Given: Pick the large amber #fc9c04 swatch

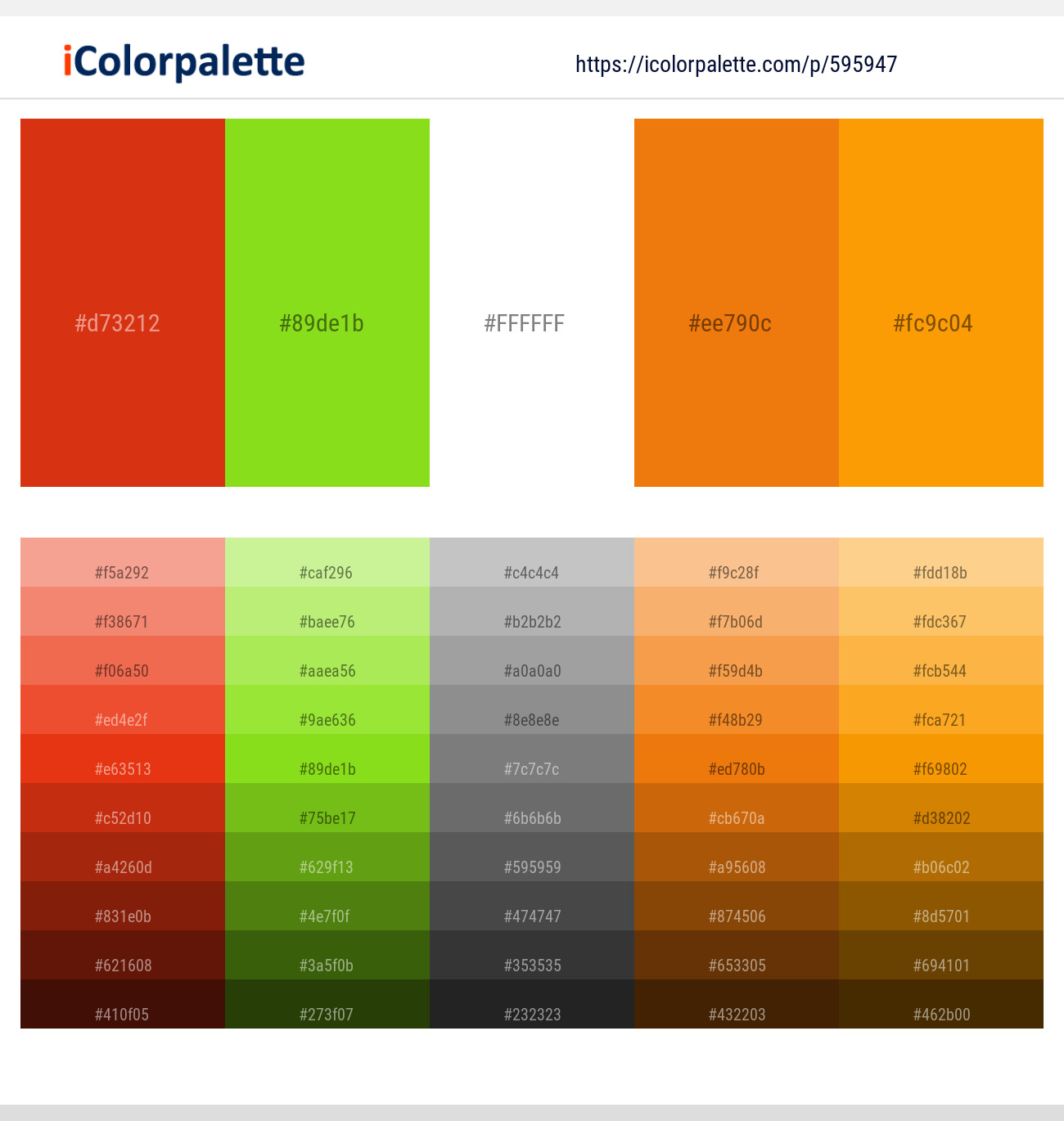Looking at the screenshot, I should coord(941,303).
